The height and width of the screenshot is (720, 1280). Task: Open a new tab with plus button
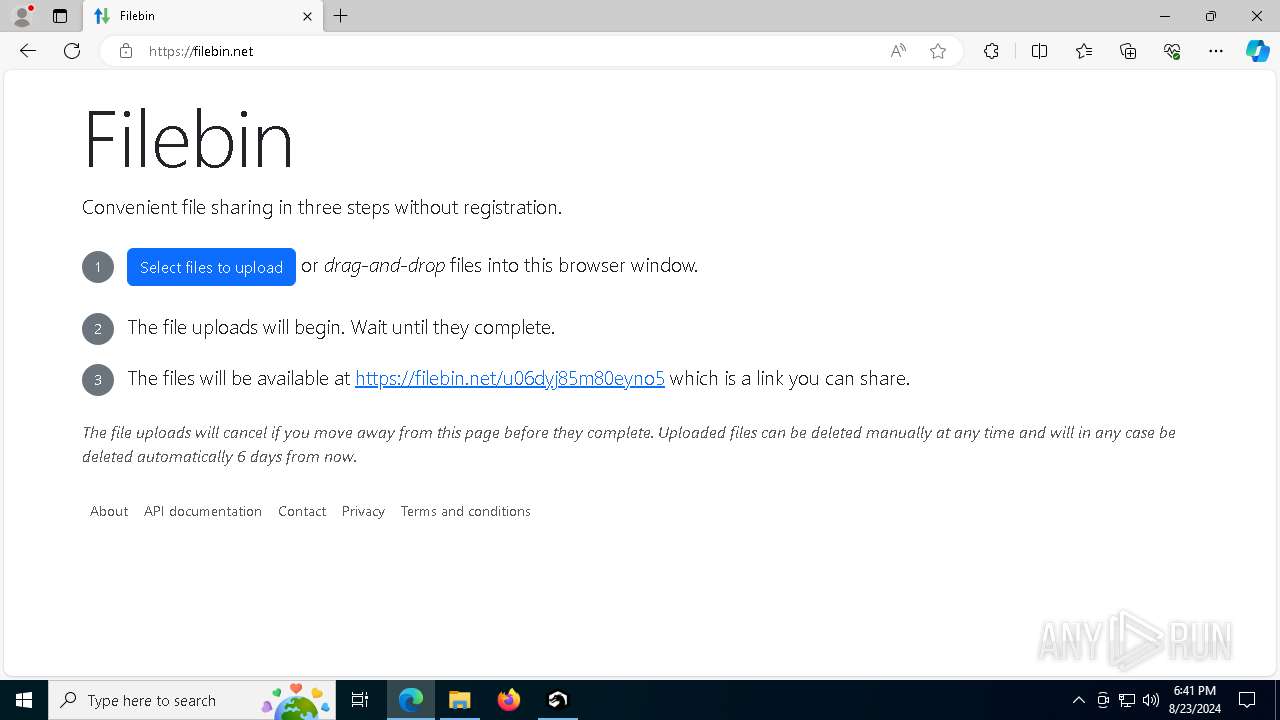[341, 16]
